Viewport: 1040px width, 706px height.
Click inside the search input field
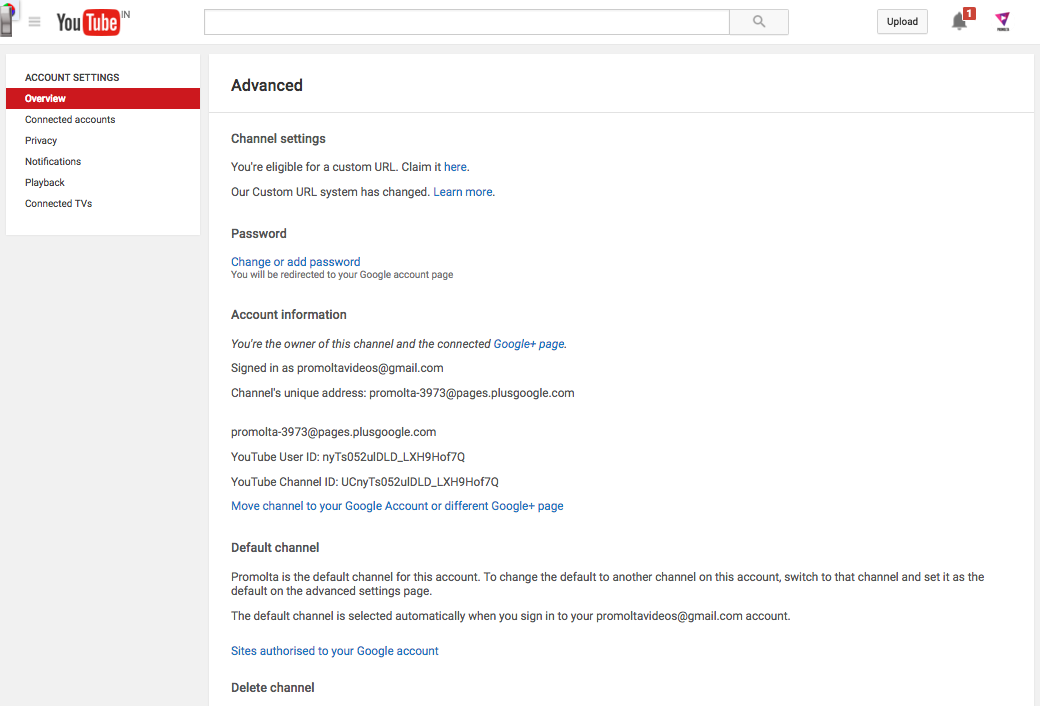pos(465,21)
